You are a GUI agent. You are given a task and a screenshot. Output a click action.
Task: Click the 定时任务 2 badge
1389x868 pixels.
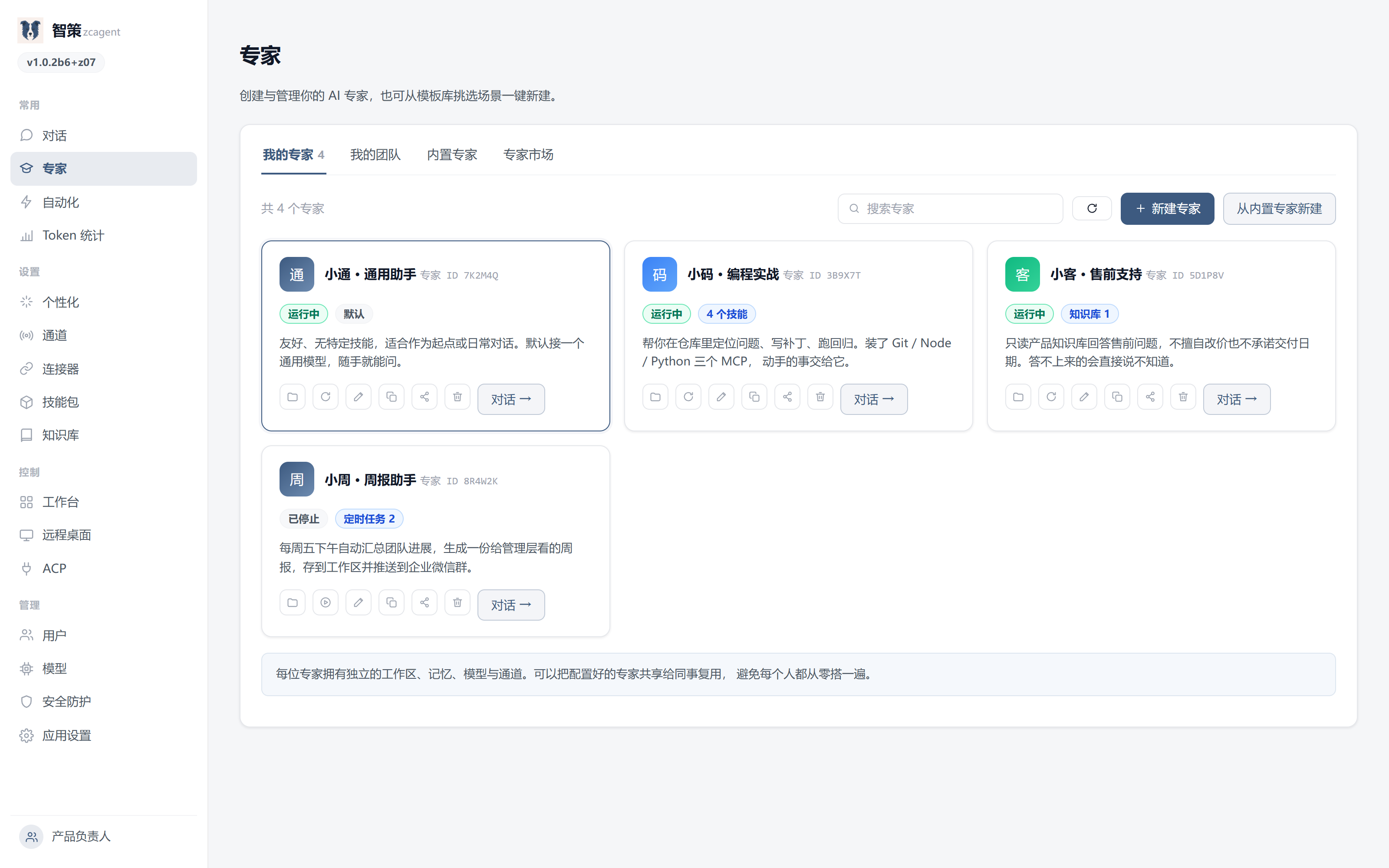[x=369, y=519]
